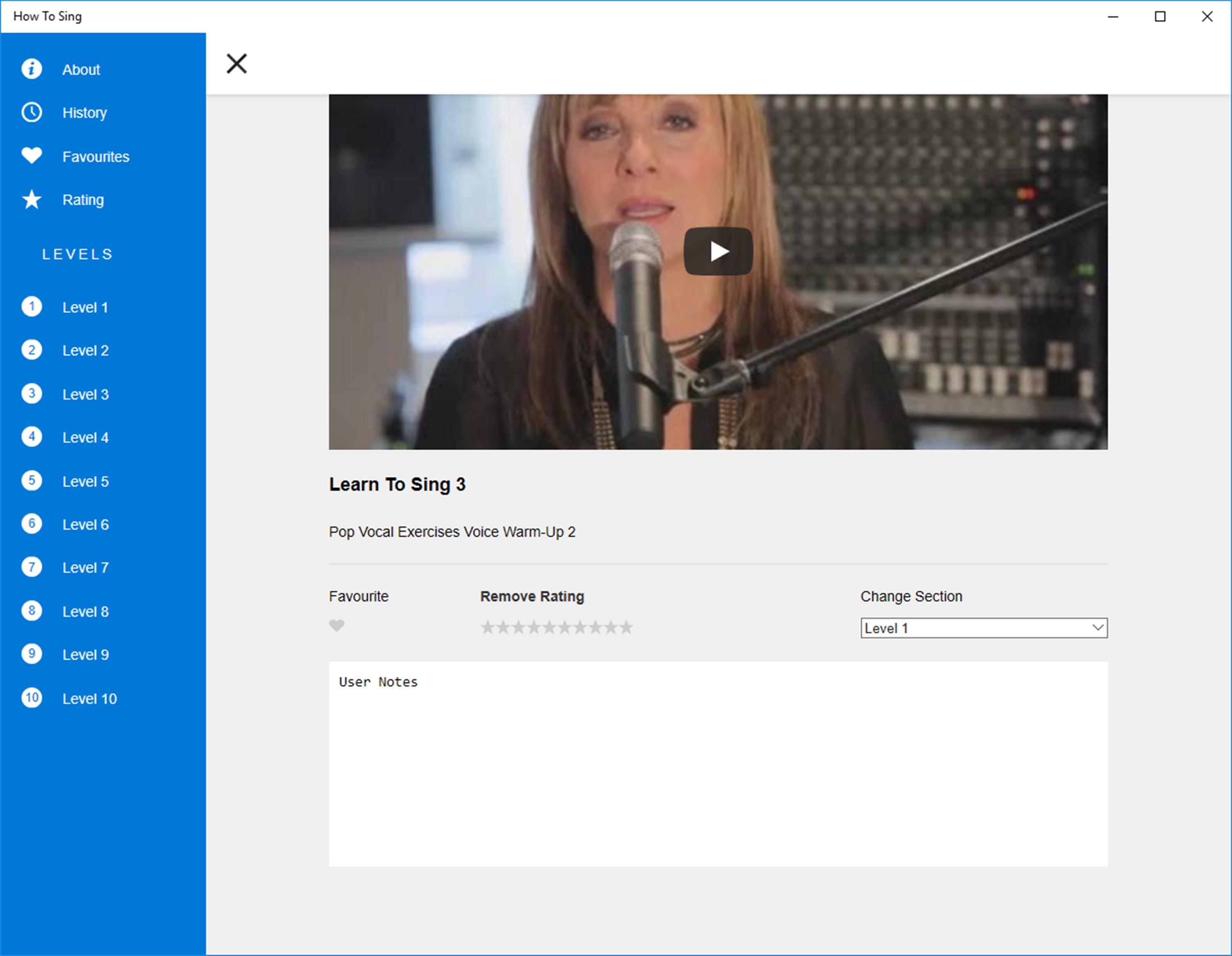Viewport: 1232px width, 956px height.
Task: Select Level 1 numbered circle icon
Action: (32, 307)
